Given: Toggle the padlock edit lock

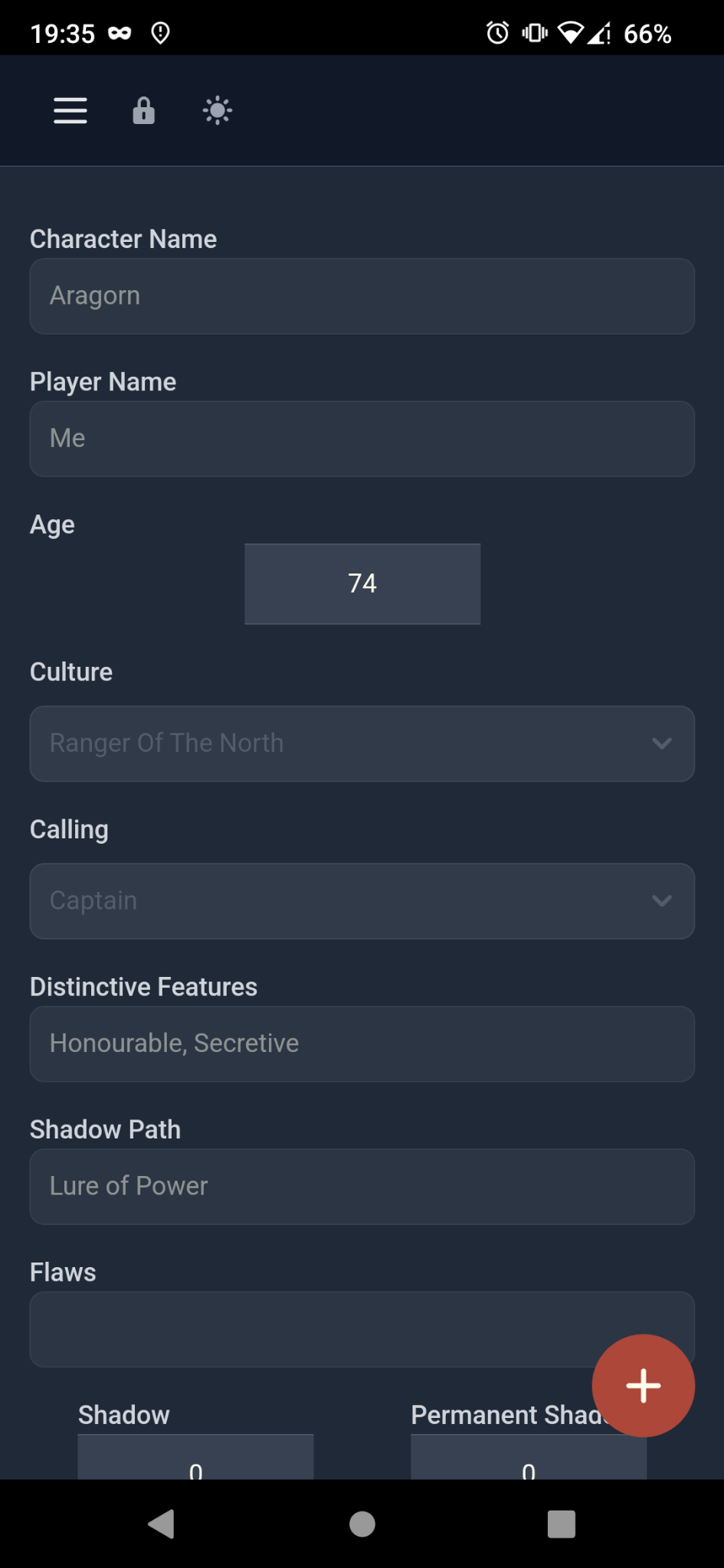Looking at the screenshot, I should point(143,110).
